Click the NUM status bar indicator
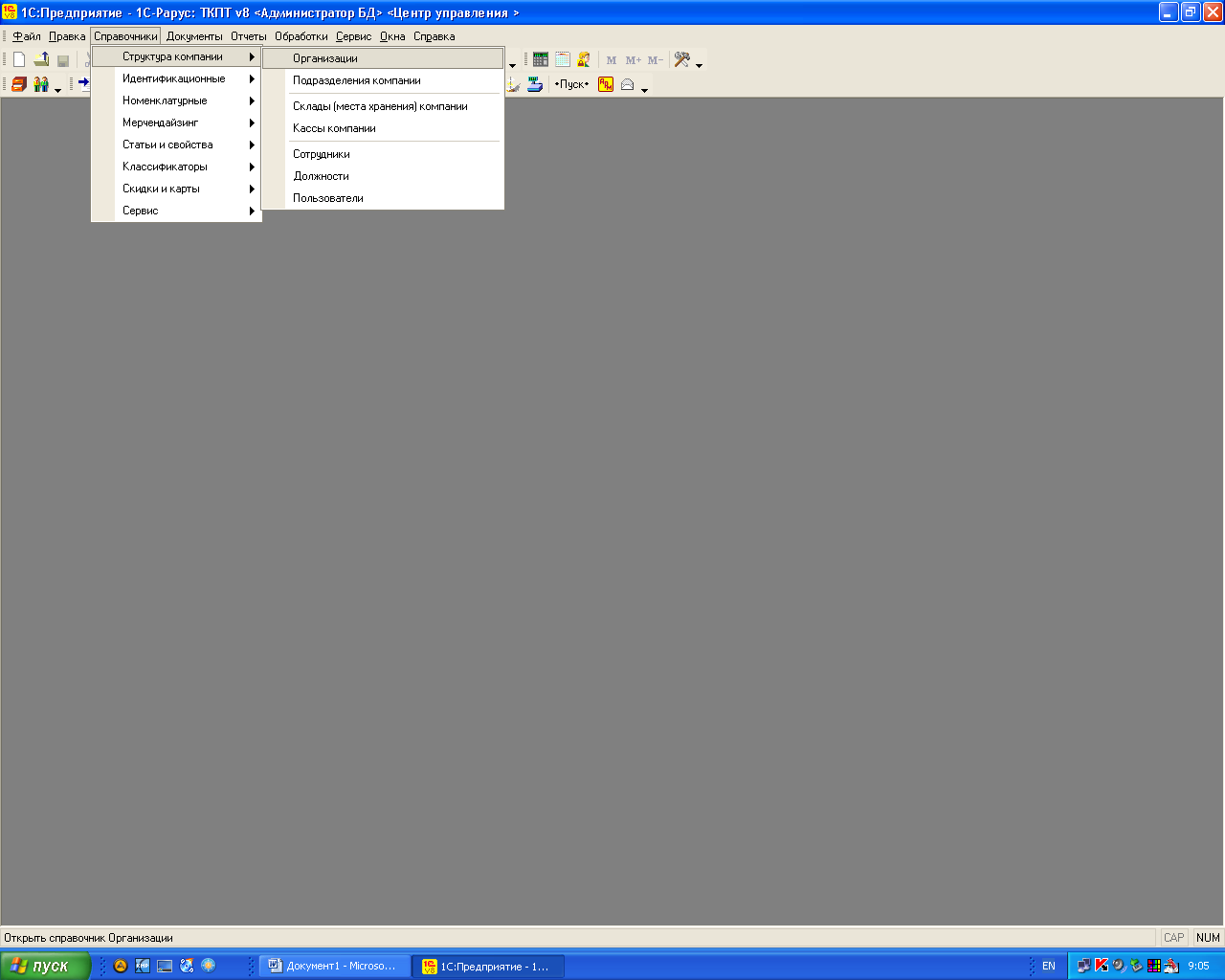Screen dimensions: 1225x980 pos(1208,938)
